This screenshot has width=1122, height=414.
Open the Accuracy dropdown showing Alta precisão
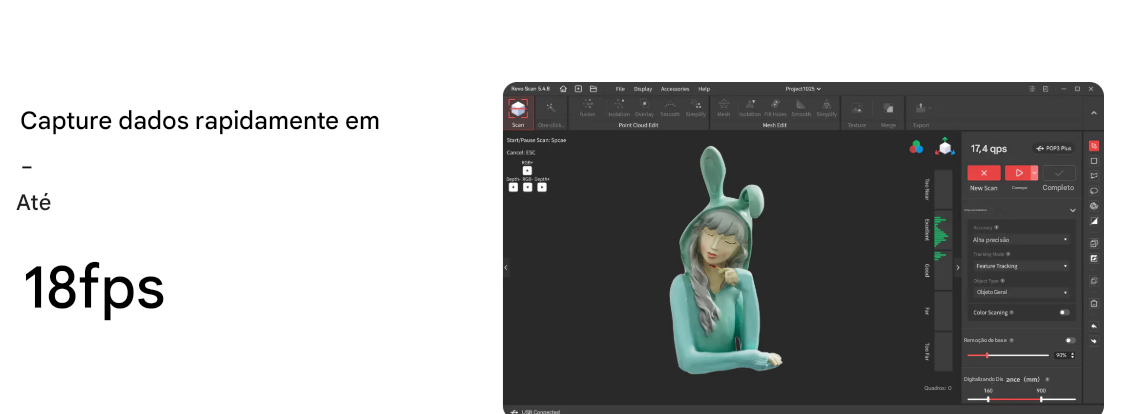pos(1020,240)
